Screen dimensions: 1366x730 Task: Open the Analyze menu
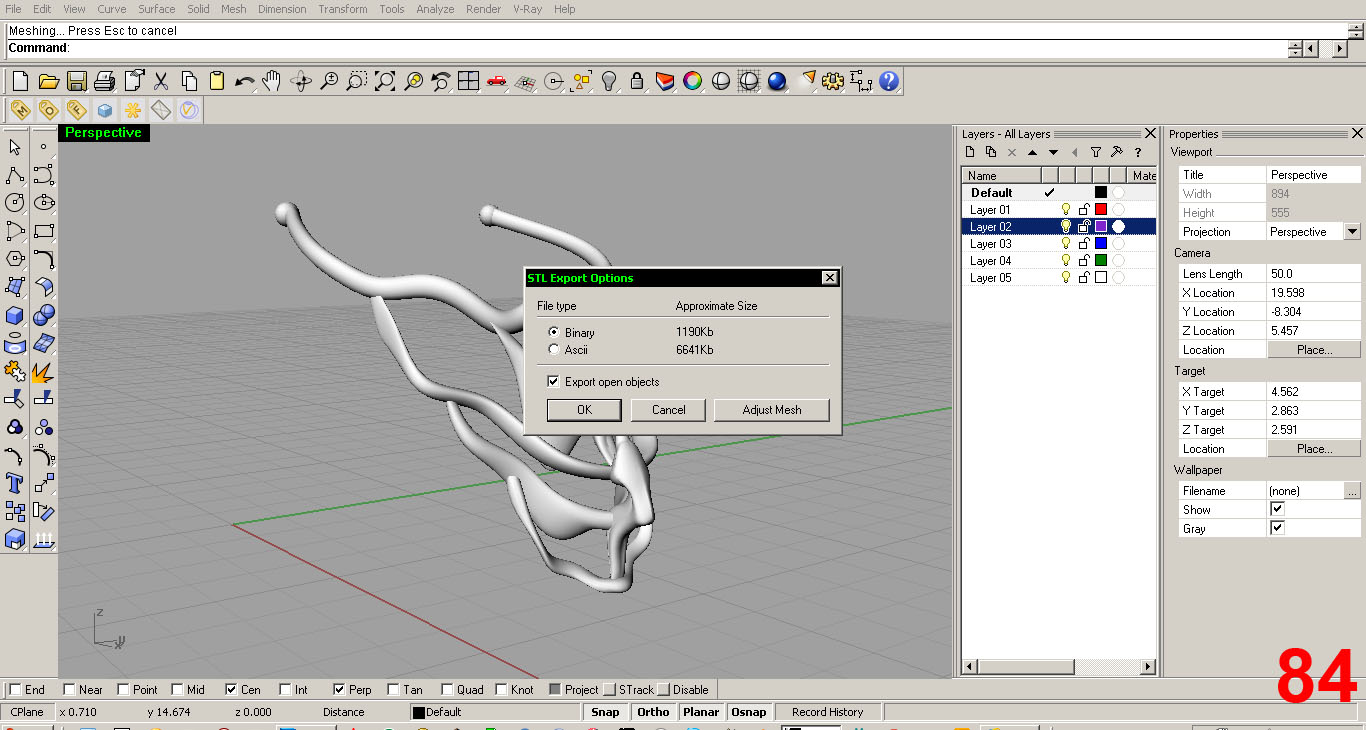435,9
